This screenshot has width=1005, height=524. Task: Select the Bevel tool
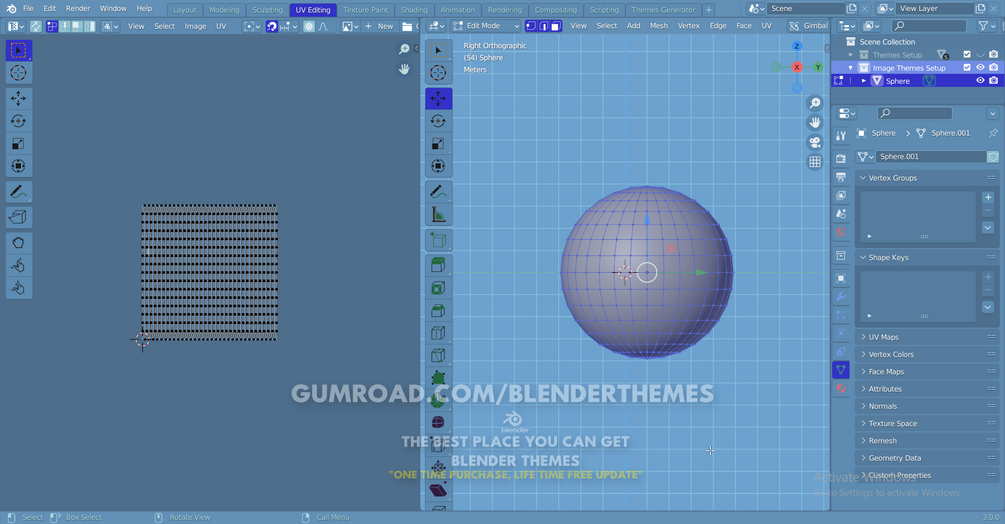(x=438, y=311)
